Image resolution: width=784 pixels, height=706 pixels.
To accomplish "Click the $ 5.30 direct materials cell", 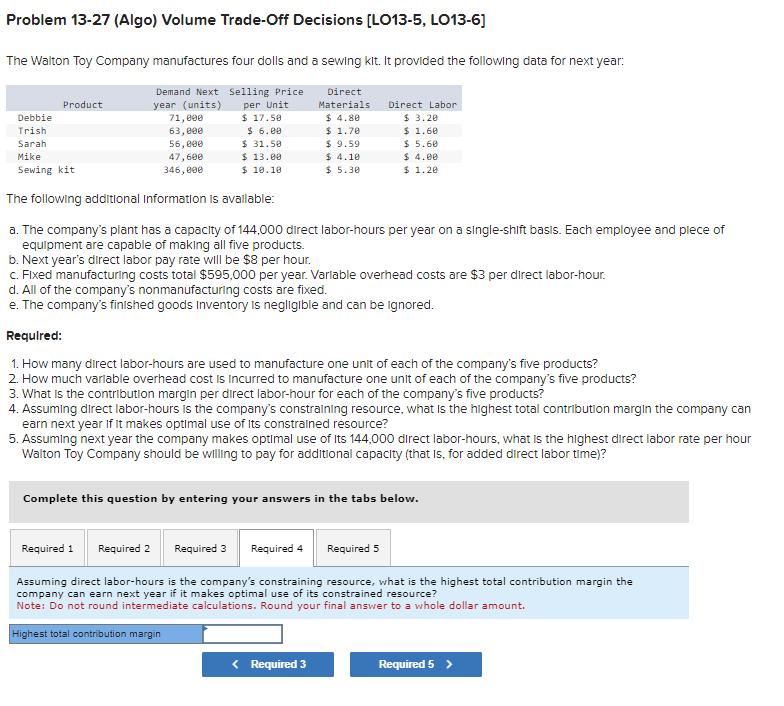I will 342,170.
